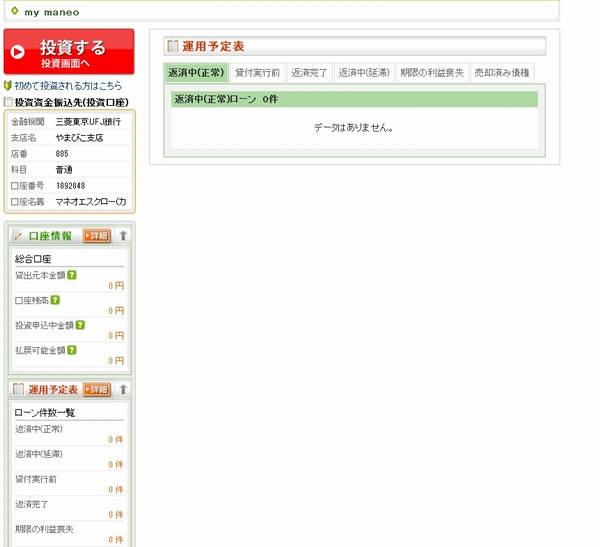
Task: Click the 普通 account type value
Action: 64,170
